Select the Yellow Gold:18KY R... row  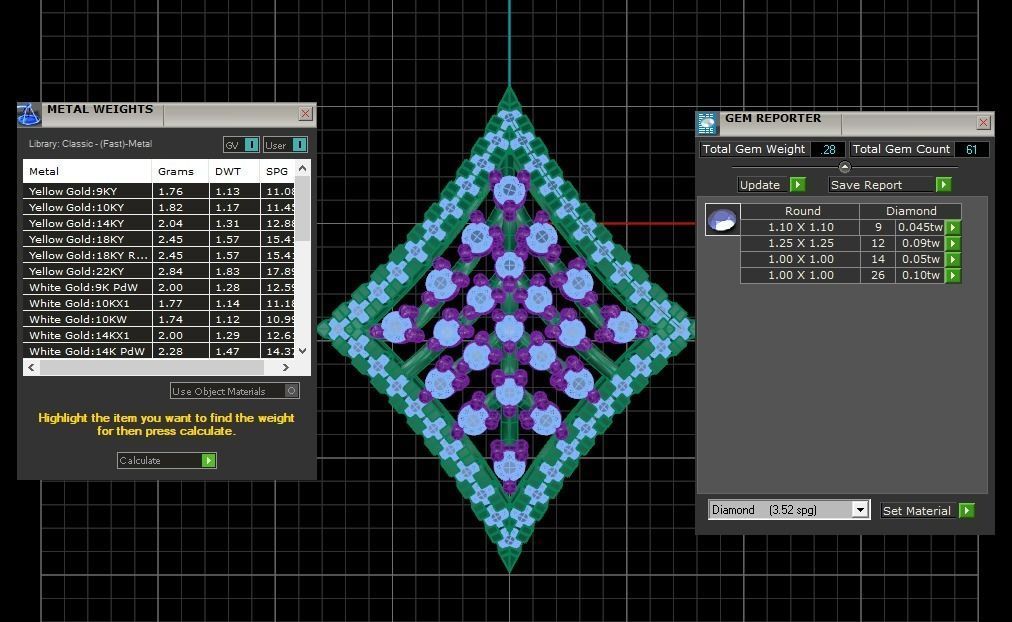tap(159, 256)
